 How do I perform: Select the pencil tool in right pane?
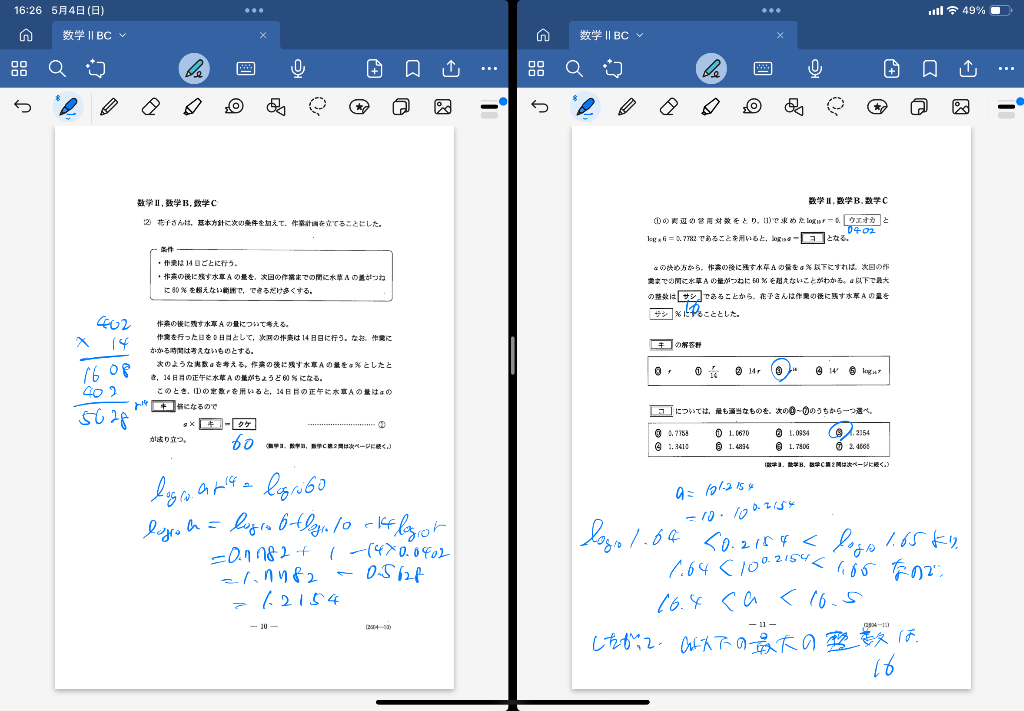point(627,106)
